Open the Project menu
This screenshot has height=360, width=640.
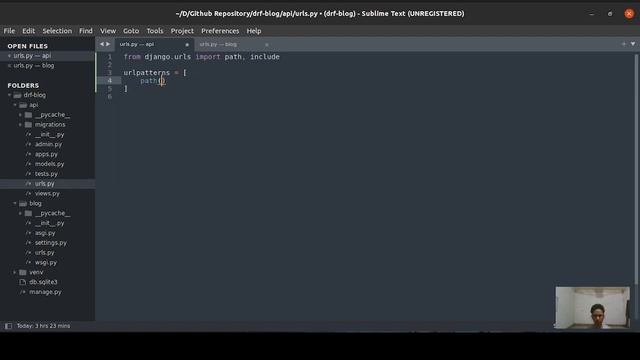[182, 31]
